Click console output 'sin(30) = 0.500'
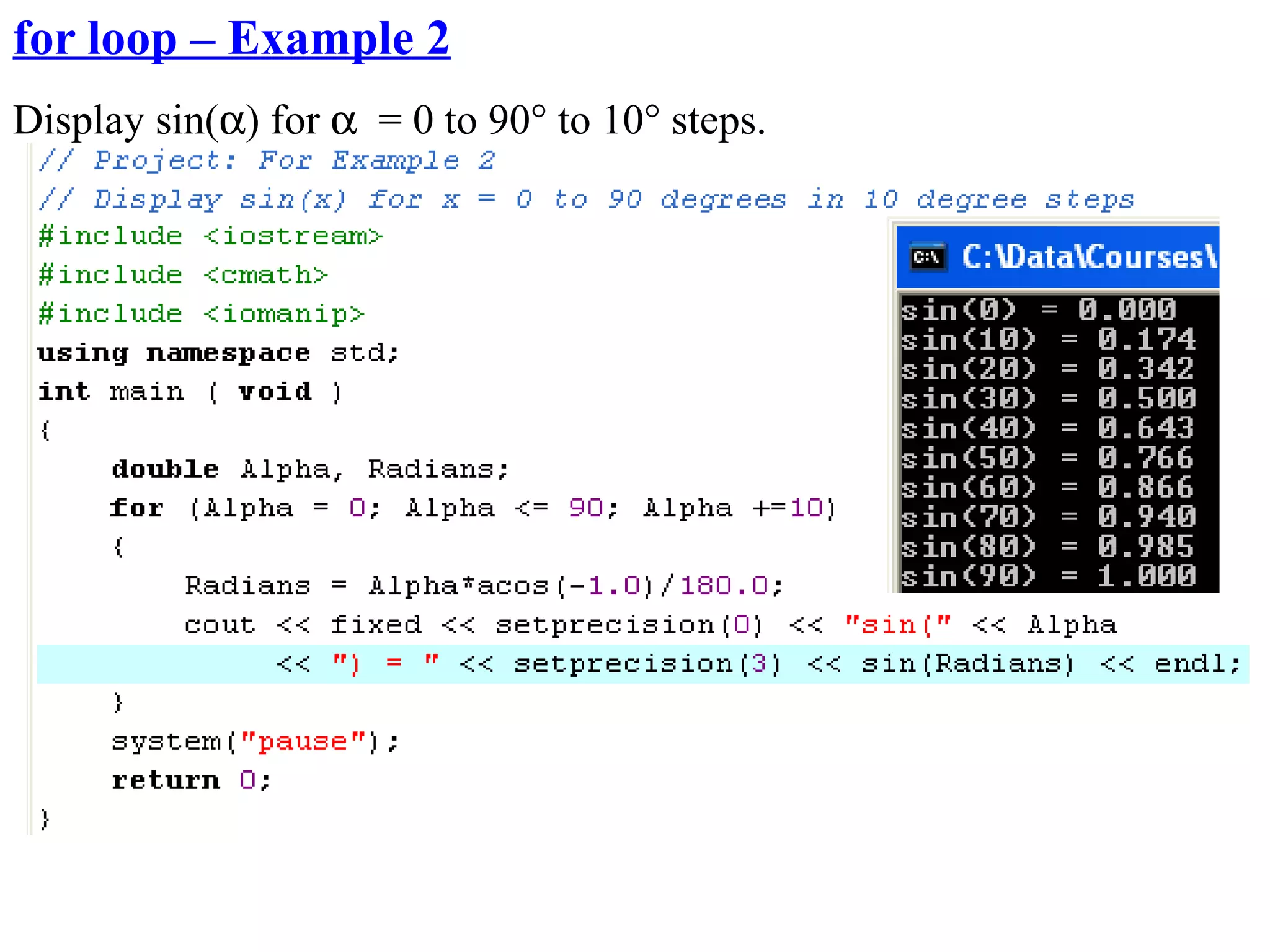Image resolution: width=1270 pixels, height=952 pixels. point(1048,399)
